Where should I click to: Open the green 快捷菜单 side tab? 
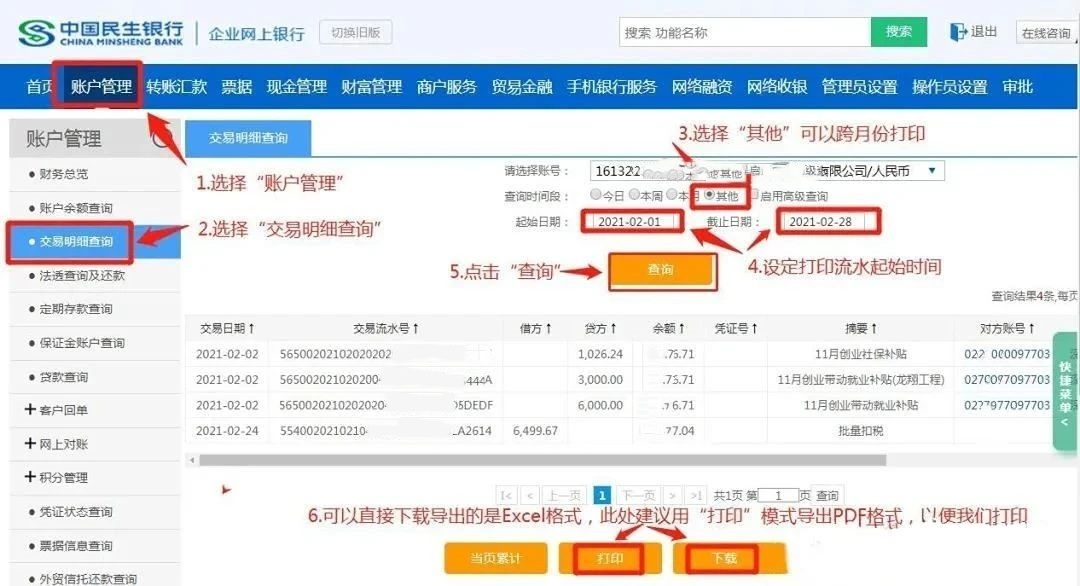[x=1065, y=390]
